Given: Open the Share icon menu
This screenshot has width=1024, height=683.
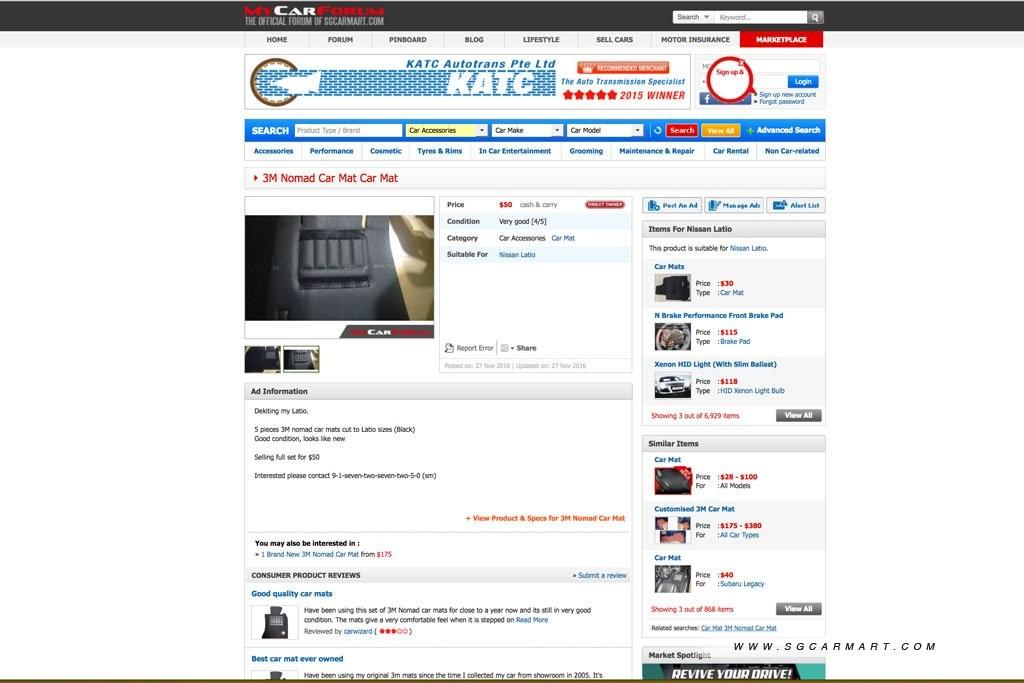Looking at the screenshot, I should (506, 348).
